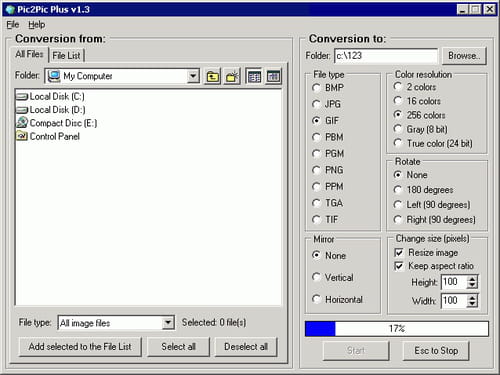Switch to the File List tab
Image resolution: width=500 pixels, height=375 pixels.
[66, 55]
